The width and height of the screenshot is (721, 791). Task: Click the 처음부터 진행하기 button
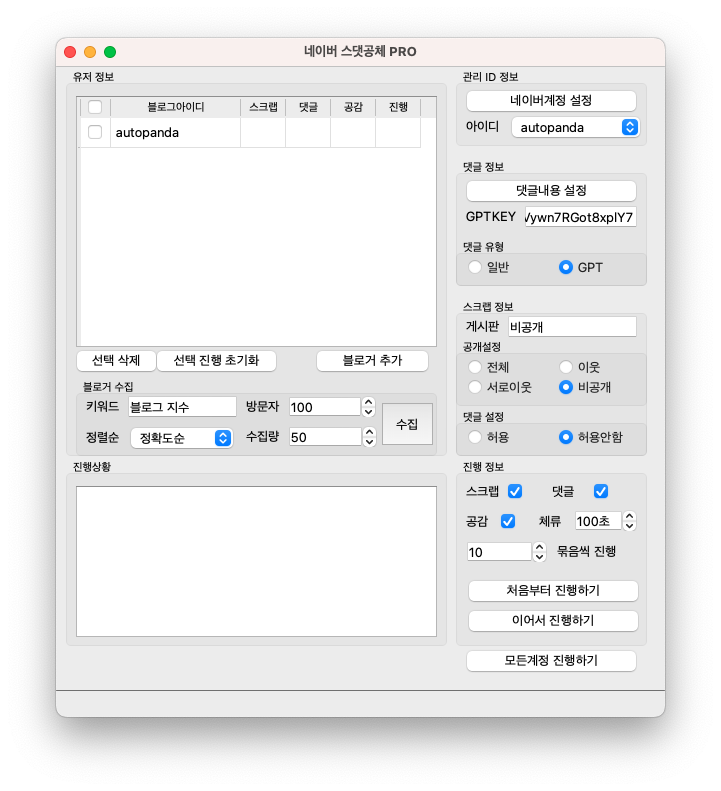click(553, 591)
